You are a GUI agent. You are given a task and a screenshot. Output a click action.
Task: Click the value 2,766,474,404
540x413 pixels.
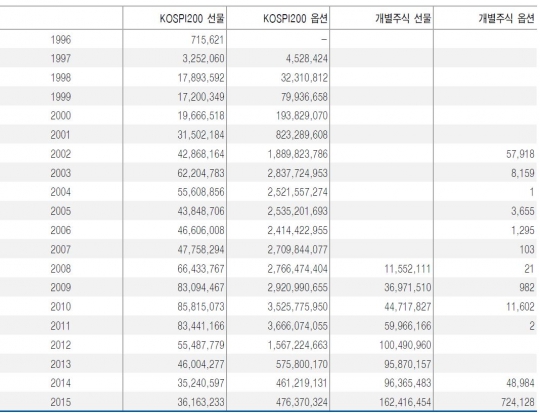click(x=298, y=269)
